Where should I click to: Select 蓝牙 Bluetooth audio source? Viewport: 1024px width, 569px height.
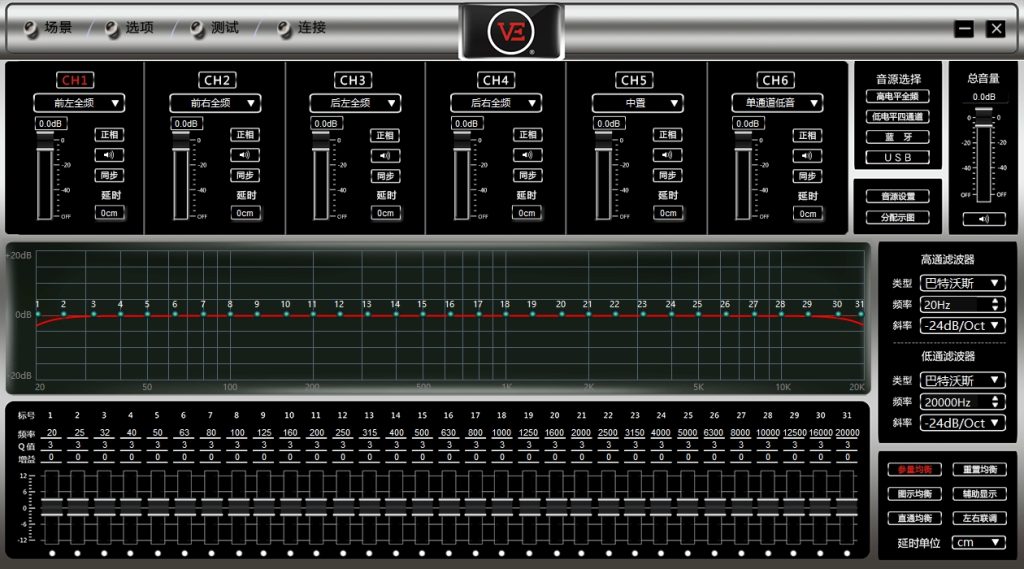tap(898, 137)
